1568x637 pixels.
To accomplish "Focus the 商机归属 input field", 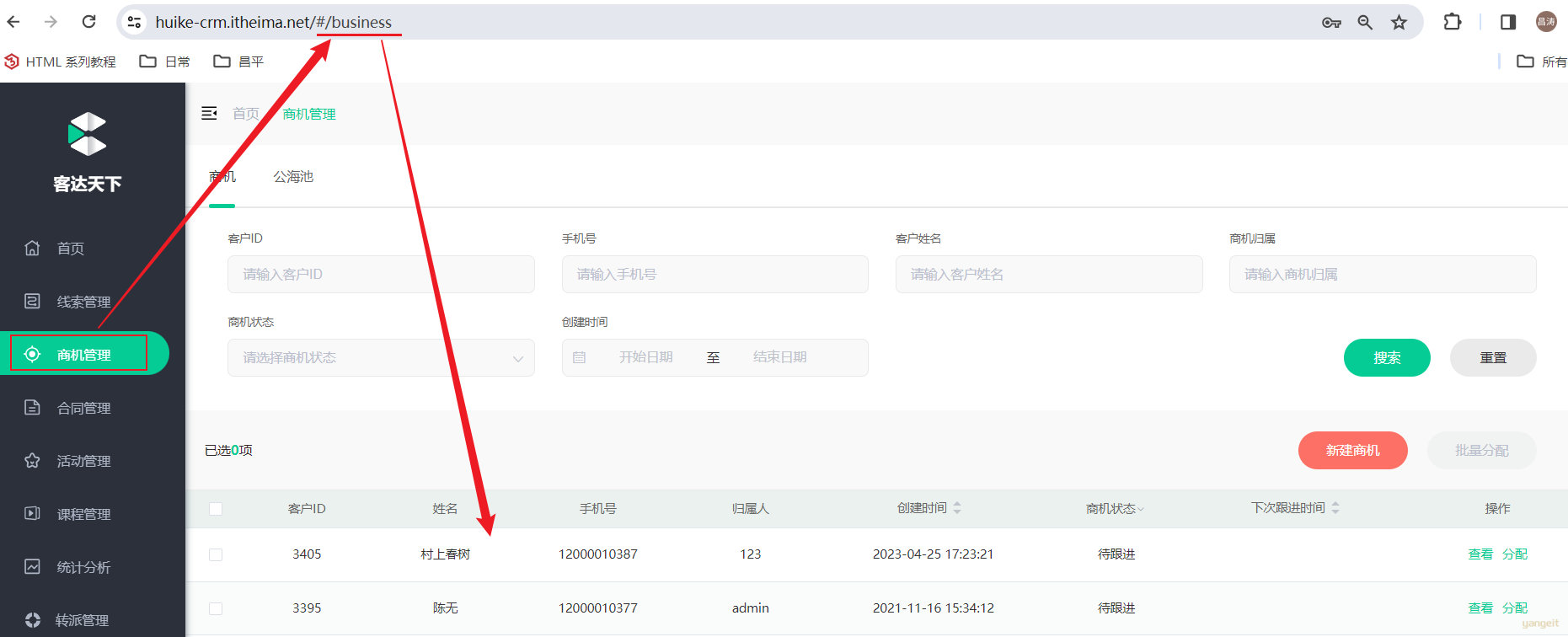I will click(x=1383, y=274).
